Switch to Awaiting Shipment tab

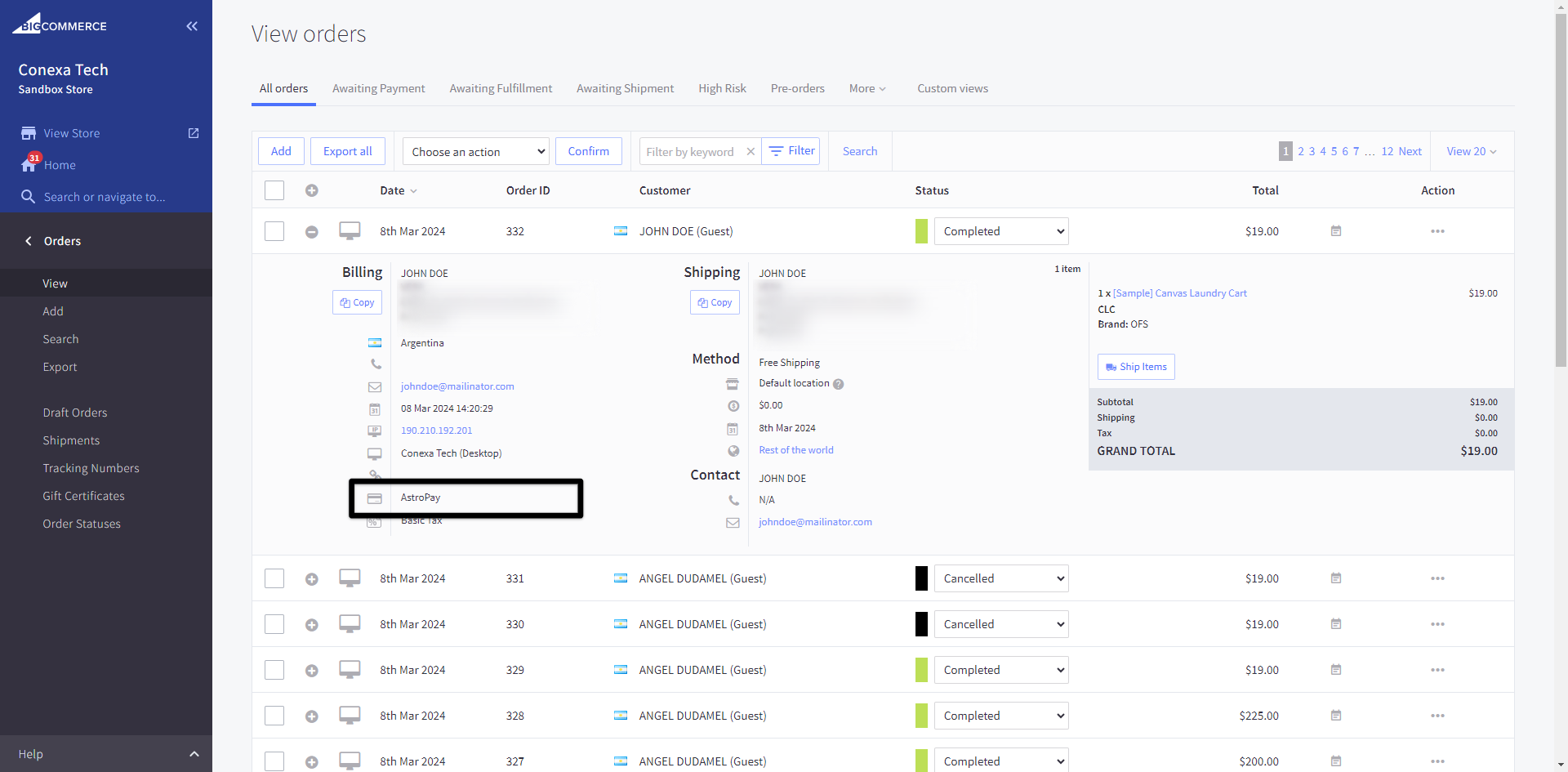625,88
